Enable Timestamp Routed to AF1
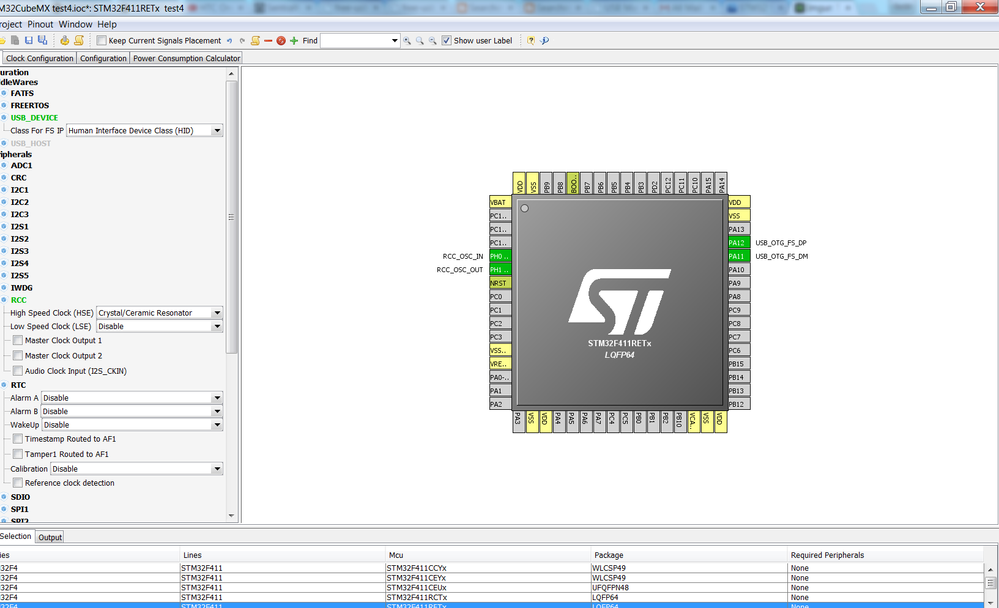999x608 pixels. click(18, 439)
